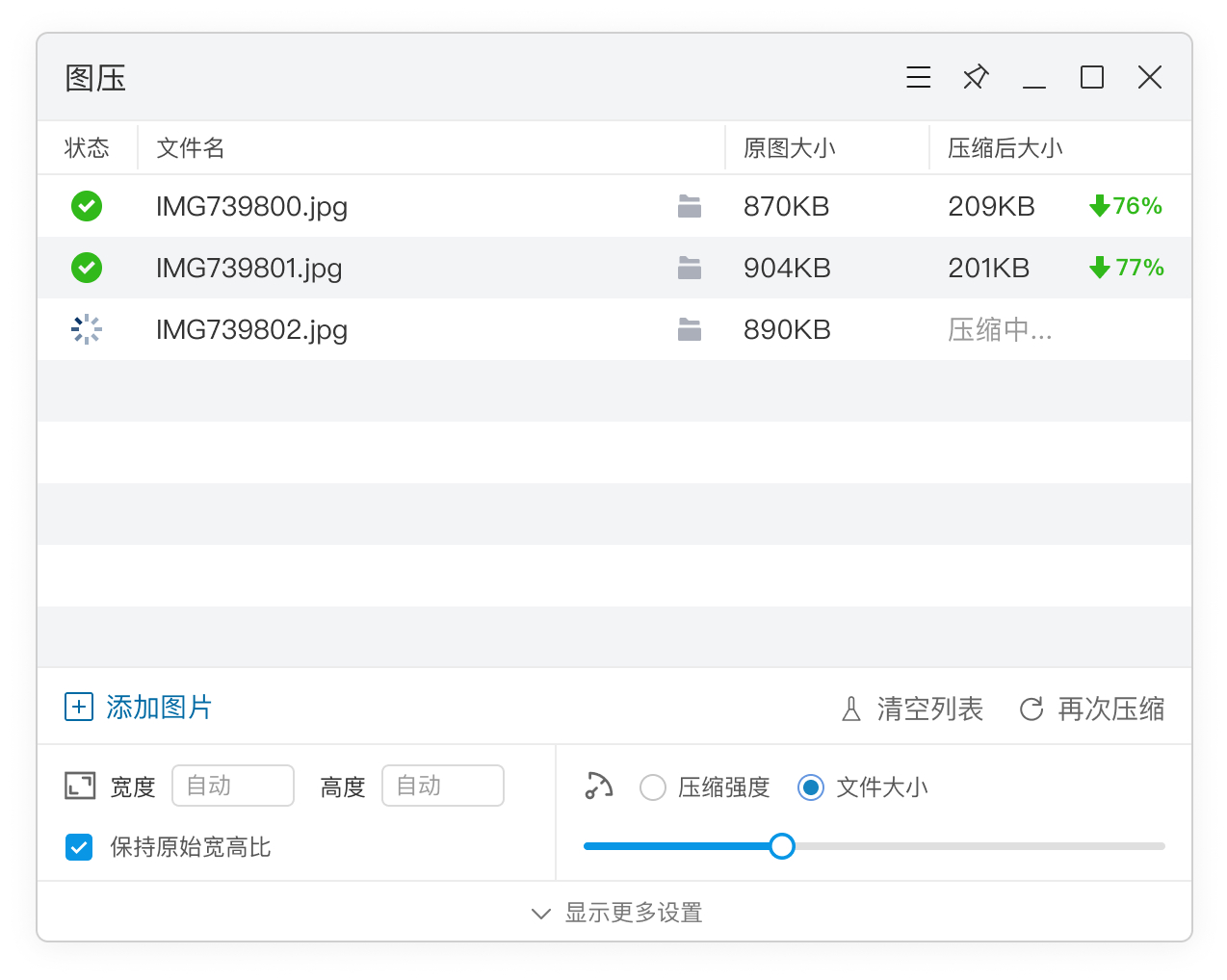Click the 添加图片 button
Image resolution: width=1227 pixels, height=980 pixels.
[x=138, y=708]
